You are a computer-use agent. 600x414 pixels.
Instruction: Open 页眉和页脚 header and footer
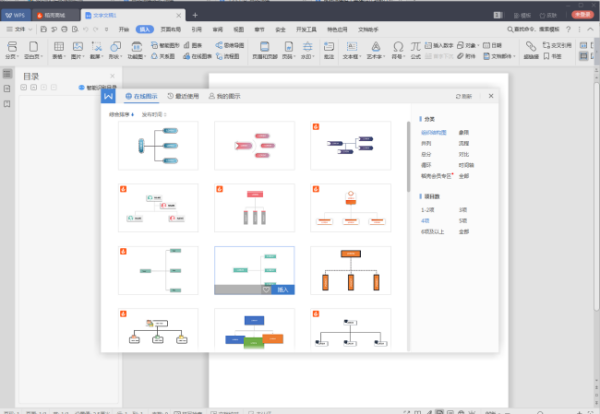(x=264, y=50)
